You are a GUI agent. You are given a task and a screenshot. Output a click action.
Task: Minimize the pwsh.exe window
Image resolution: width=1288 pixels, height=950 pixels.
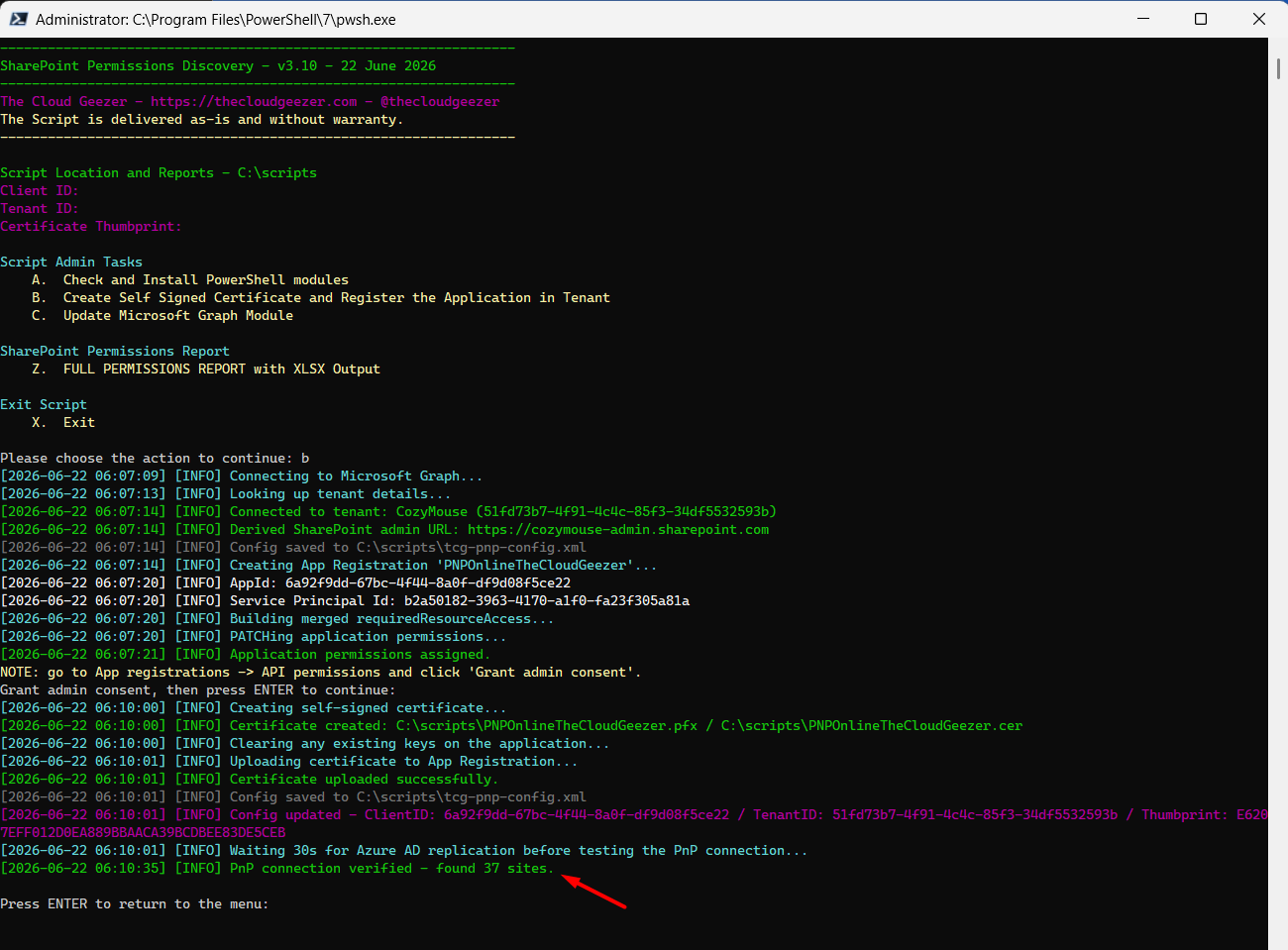pos(1143,19)
